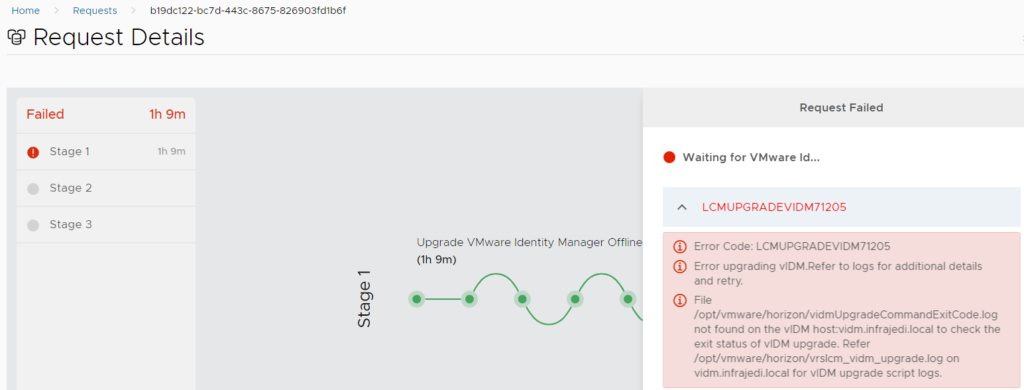Click the rotated Stage 1 diagram label

(364, 299)
